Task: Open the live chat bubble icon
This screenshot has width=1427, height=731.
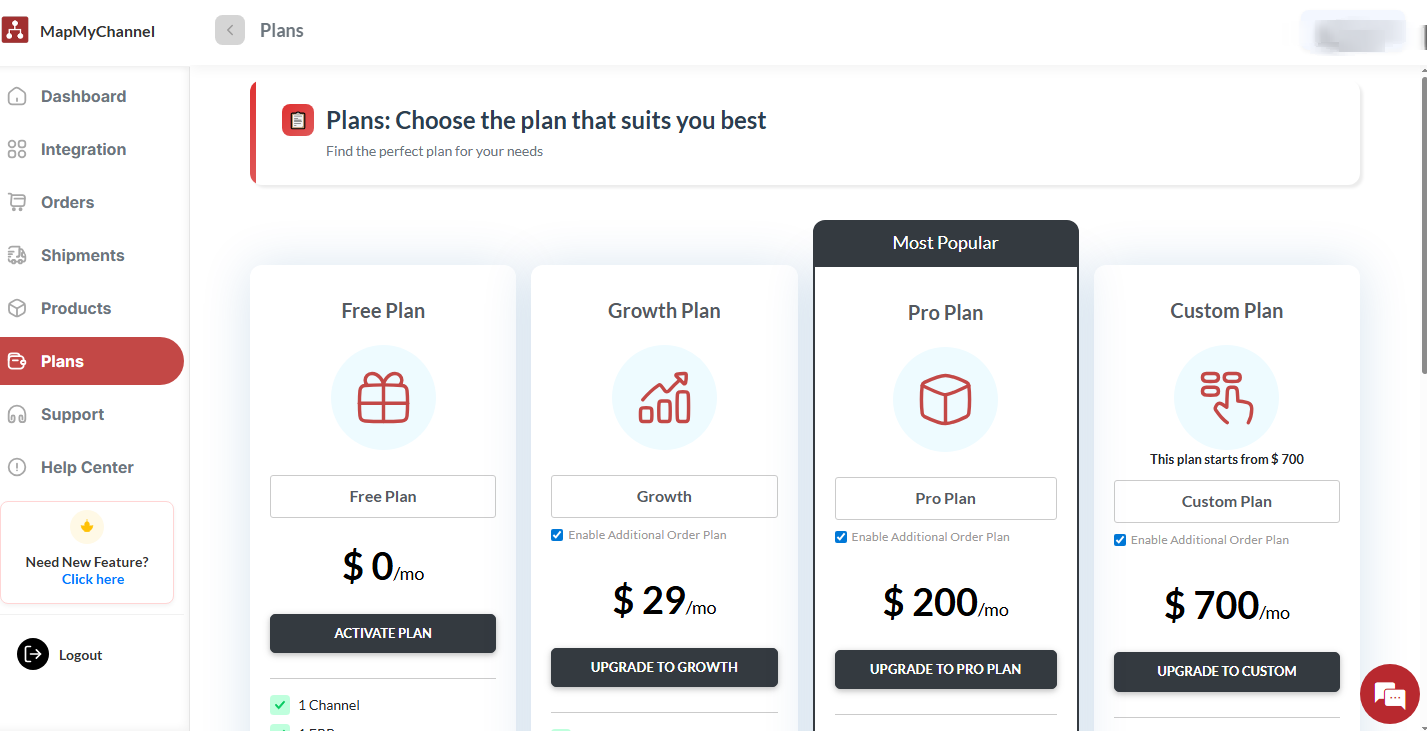Action: tap(1390, 694)
